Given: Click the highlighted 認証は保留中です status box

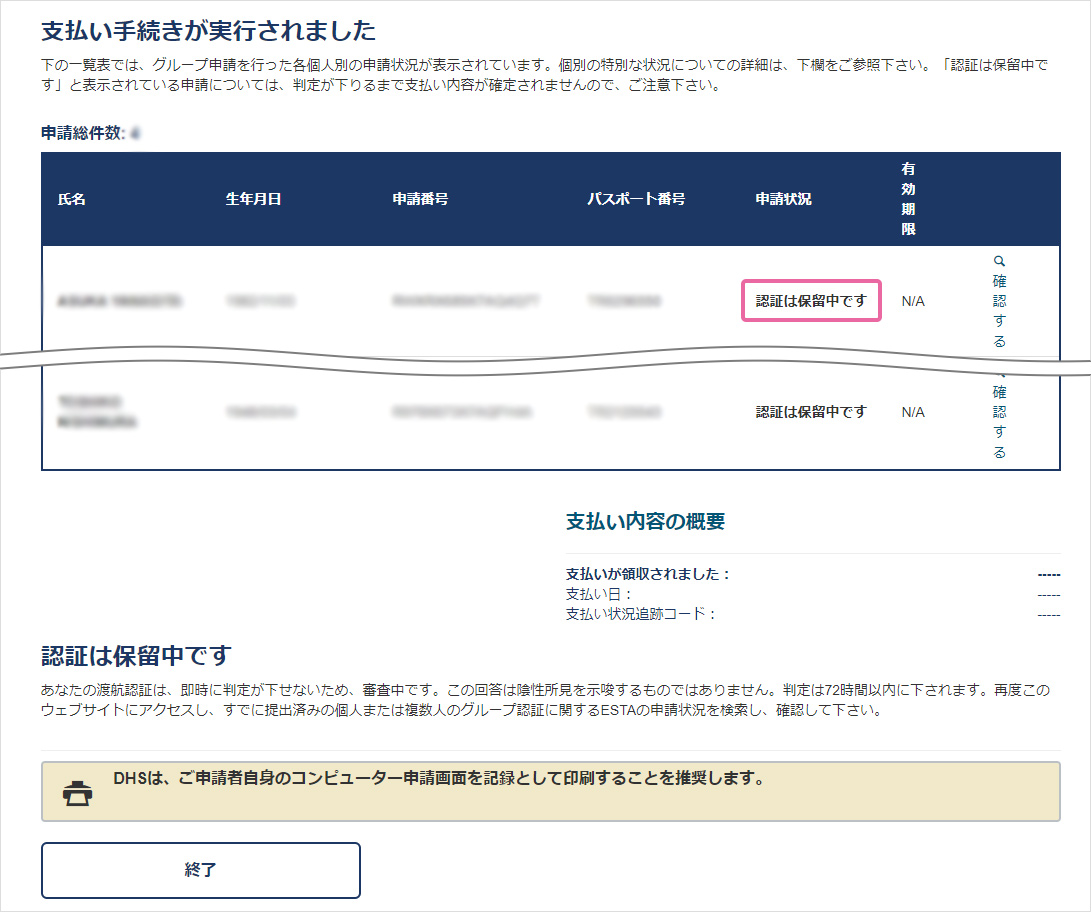Looking at the screenshot, I should pyautogui.click(x=811, y=300).
